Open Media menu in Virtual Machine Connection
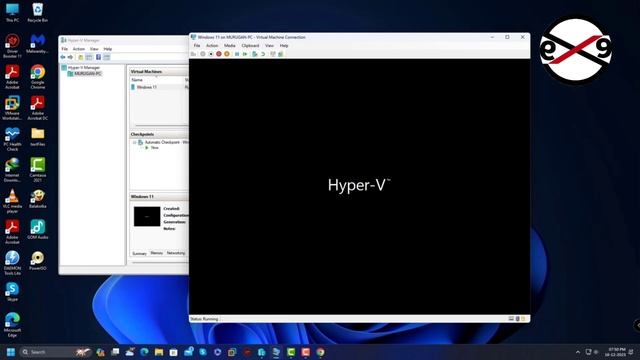The image size is (640, 360). 229,46
